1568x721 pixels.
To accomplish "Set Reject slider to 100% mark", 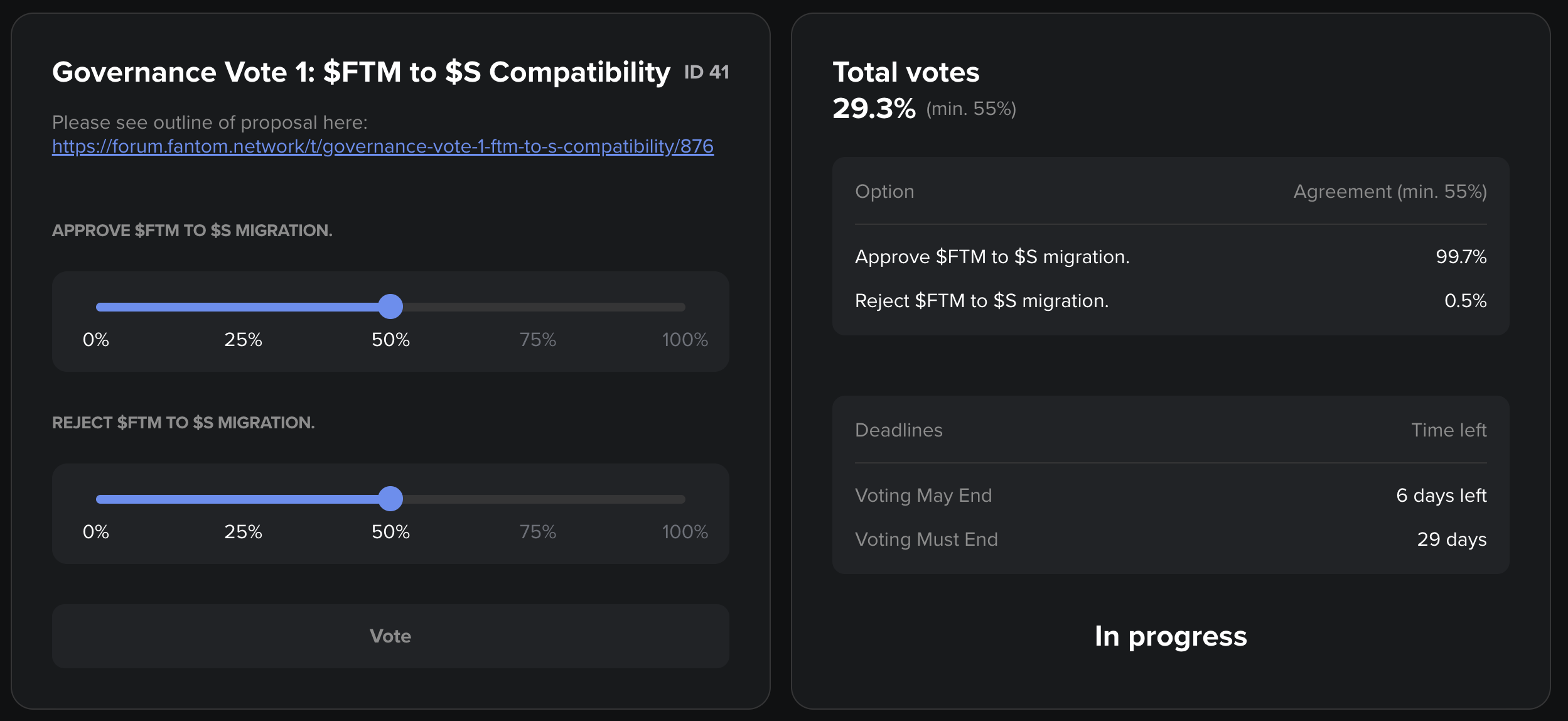I will click(684, 499).
